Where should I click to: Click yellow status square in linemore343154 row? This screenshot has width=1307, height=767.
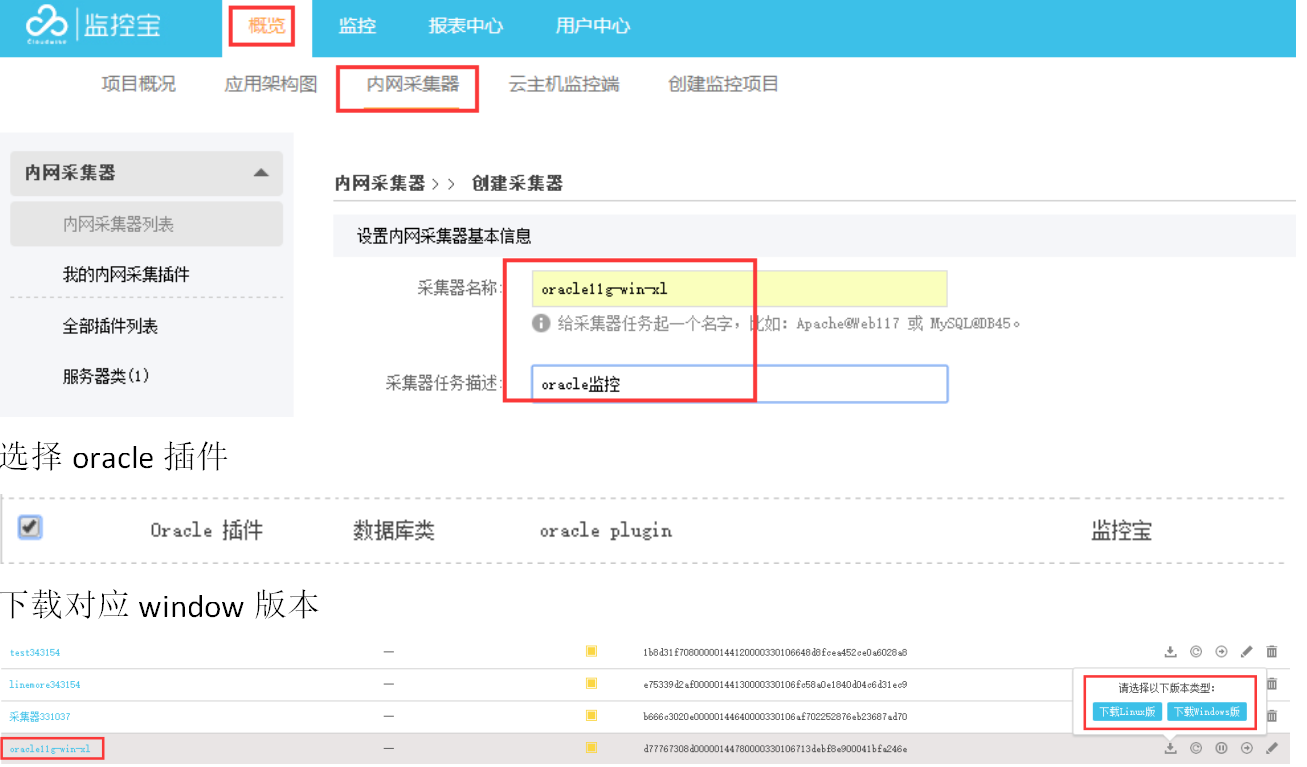(591, 683)
